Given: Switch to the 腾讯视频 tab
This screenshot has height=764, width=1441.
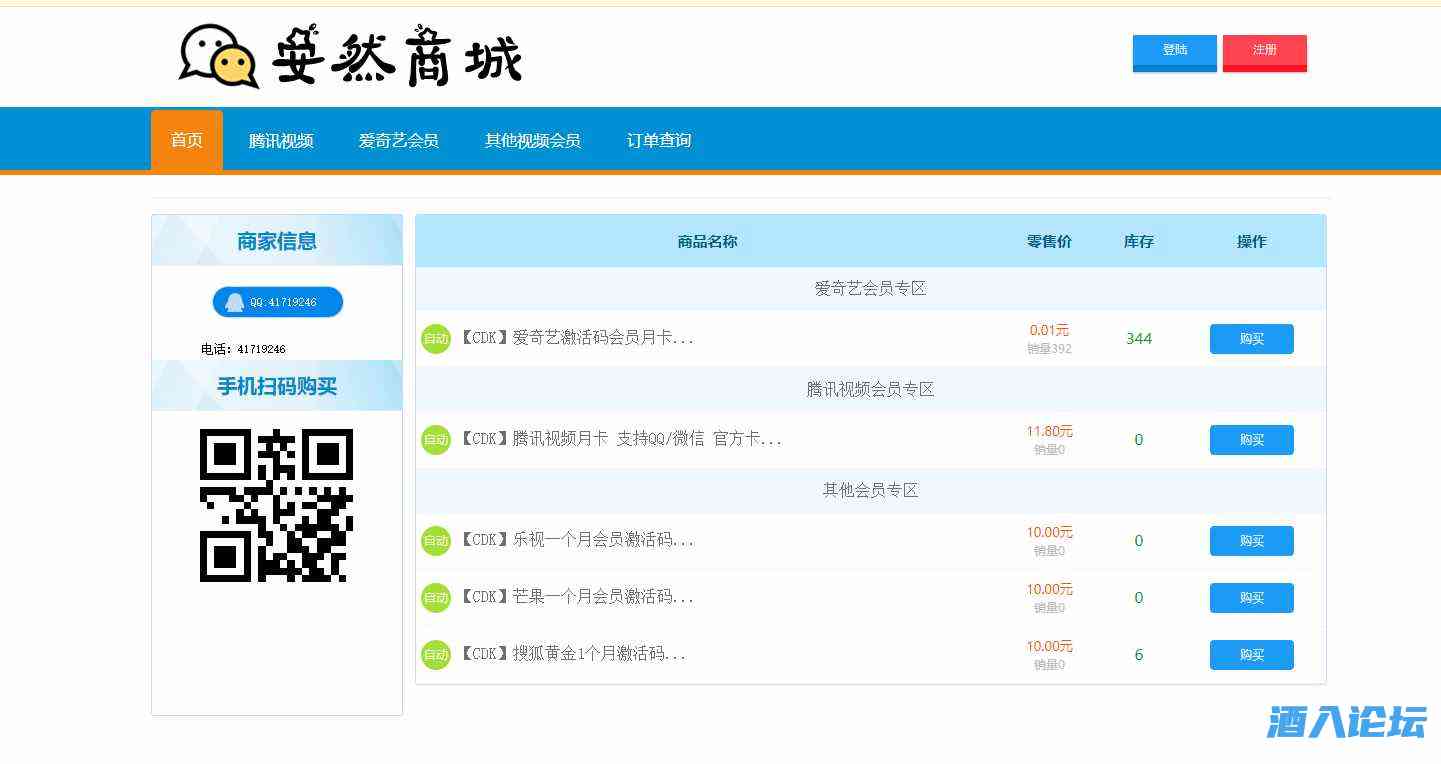Looking at the screenshot, I should click(x=281, y=141).
